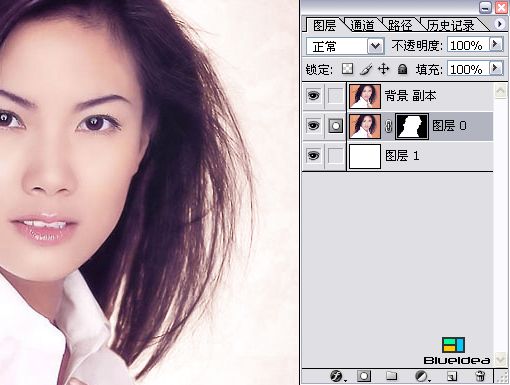510x385 pixels.
Task: Enable lock position move icon
Action: tap(384, 69)
